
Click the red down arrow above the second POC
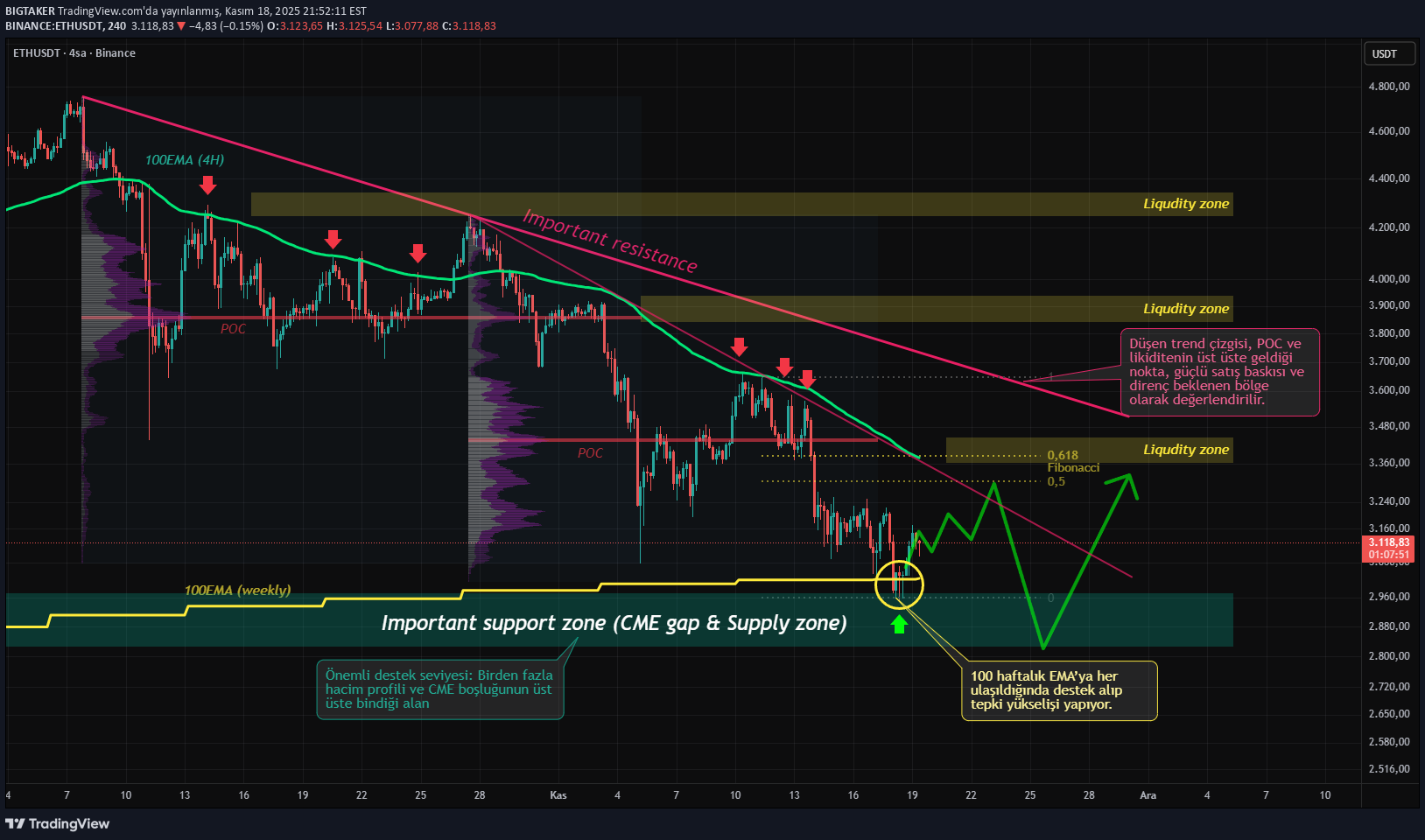[x=740, y=347]
